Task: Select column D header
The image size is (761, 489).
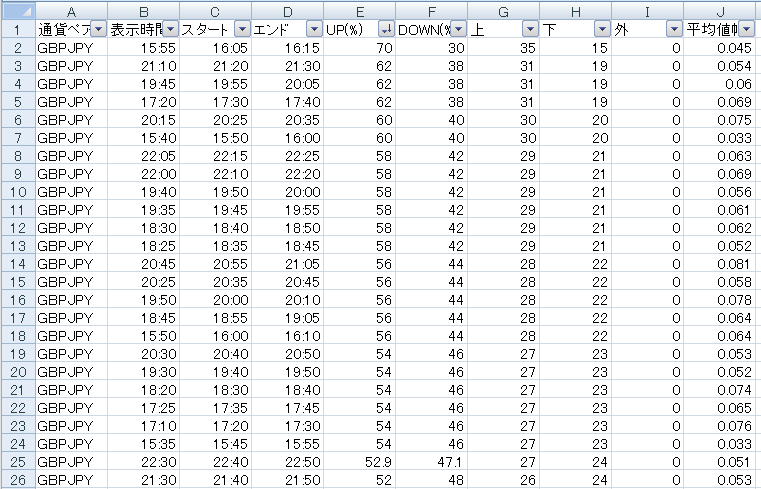Action: tap(287, 11)
